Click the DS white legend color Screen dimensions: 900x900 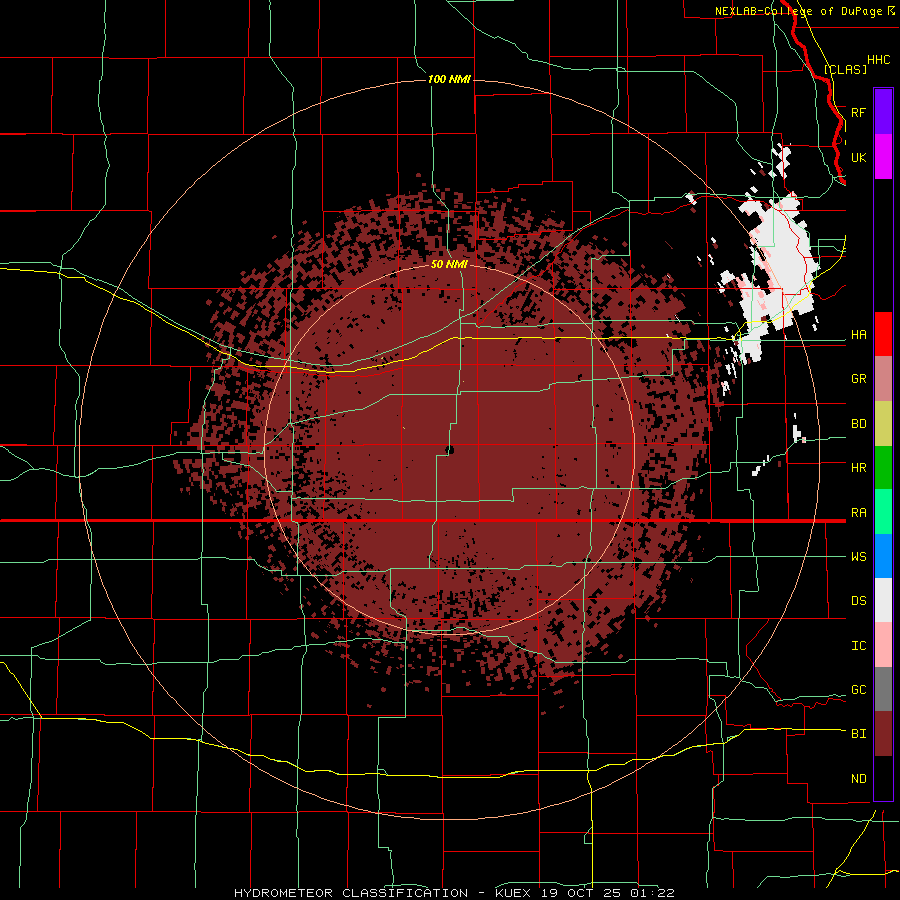pos(883,600)
